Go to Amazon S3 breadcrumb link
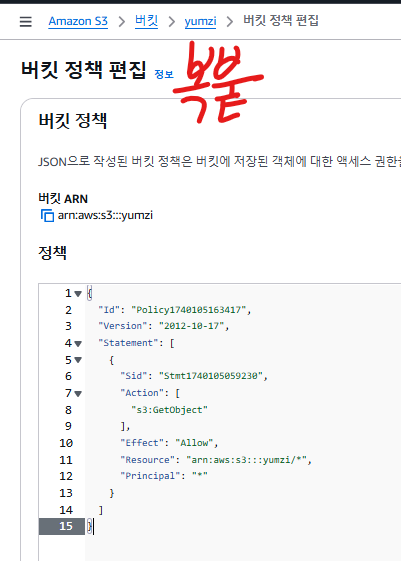Screen dimensions: 401x561 point(78,21)
